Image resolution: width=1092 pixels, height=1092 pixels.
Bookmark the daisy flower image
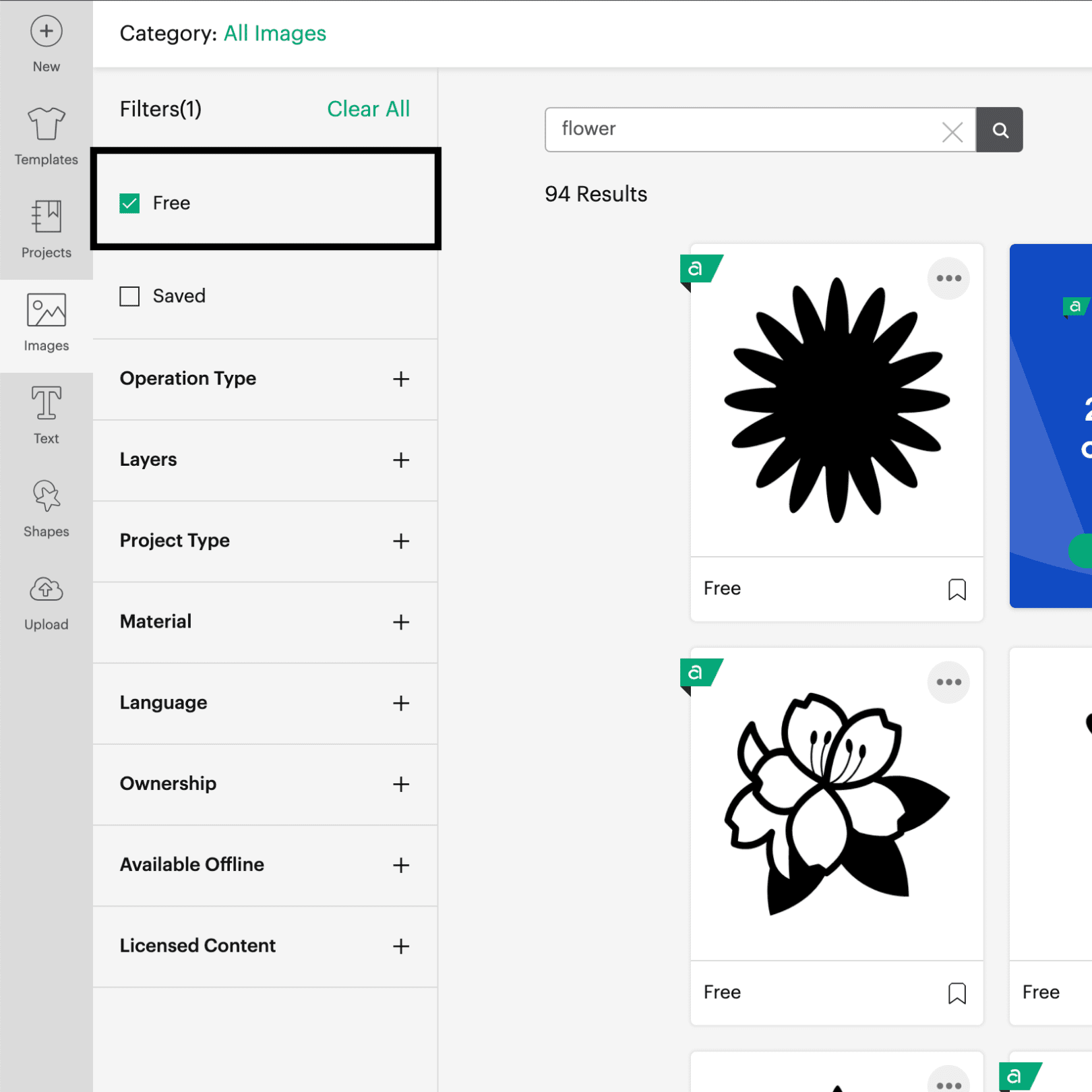pos(957,589)
